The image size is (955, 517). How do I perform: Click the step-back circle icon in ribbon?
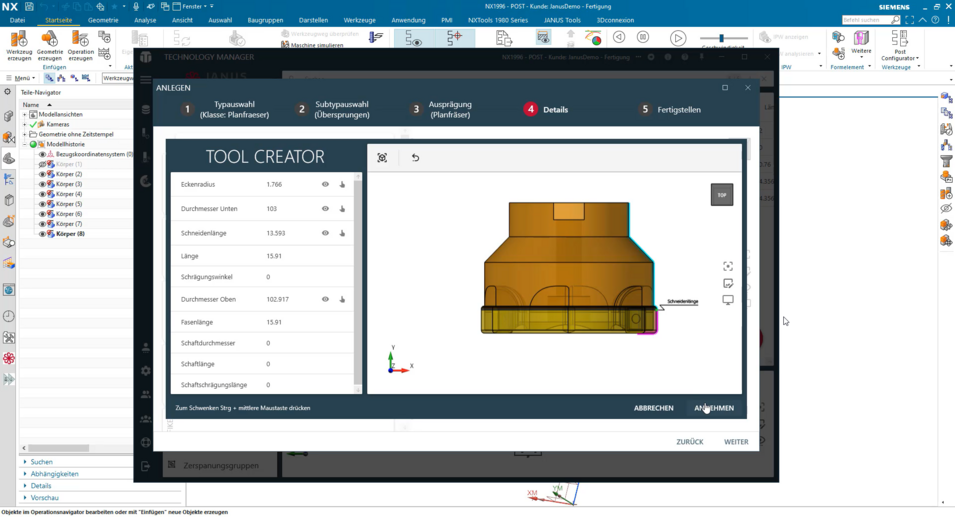619,37
